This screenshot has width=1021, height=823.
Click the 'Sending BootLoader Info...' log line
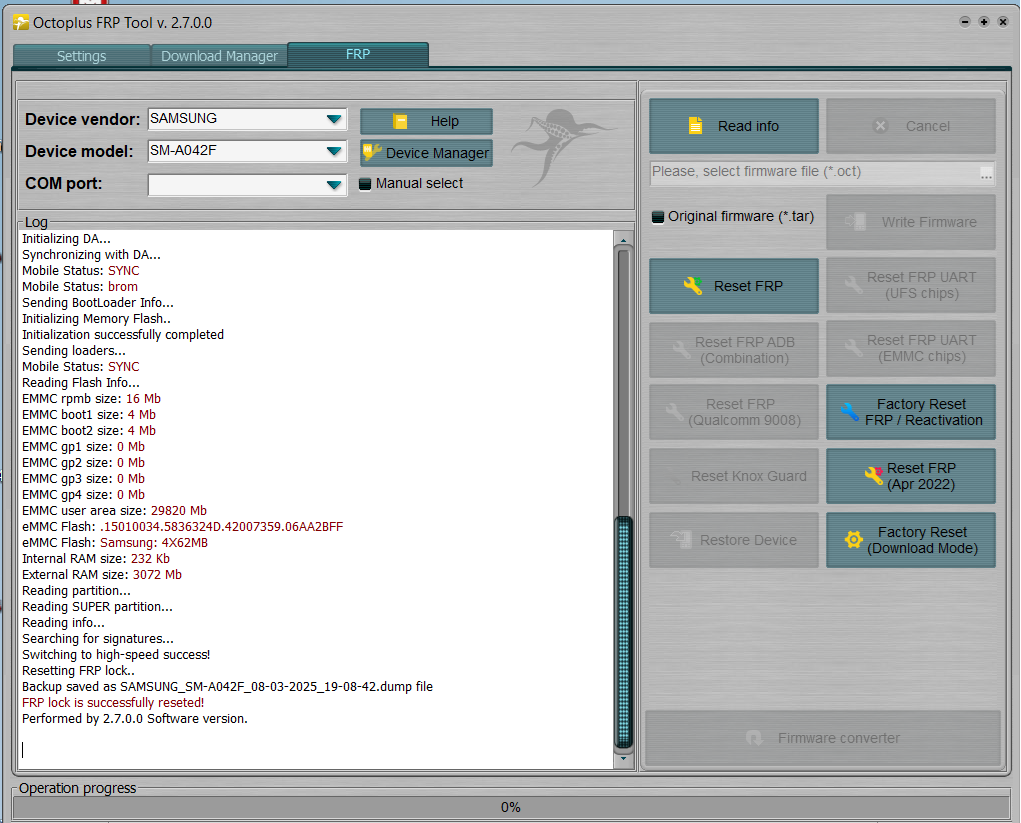98,303
